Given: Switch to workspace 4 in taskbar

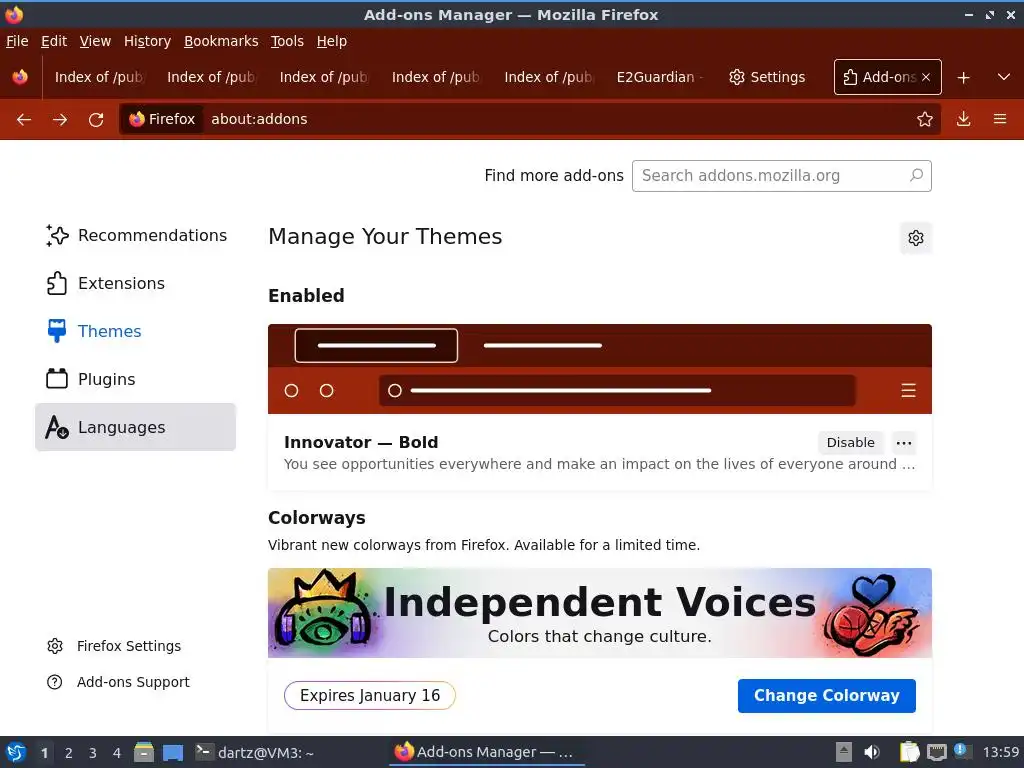Looking at the screenshot, I should tap(117, 753).
